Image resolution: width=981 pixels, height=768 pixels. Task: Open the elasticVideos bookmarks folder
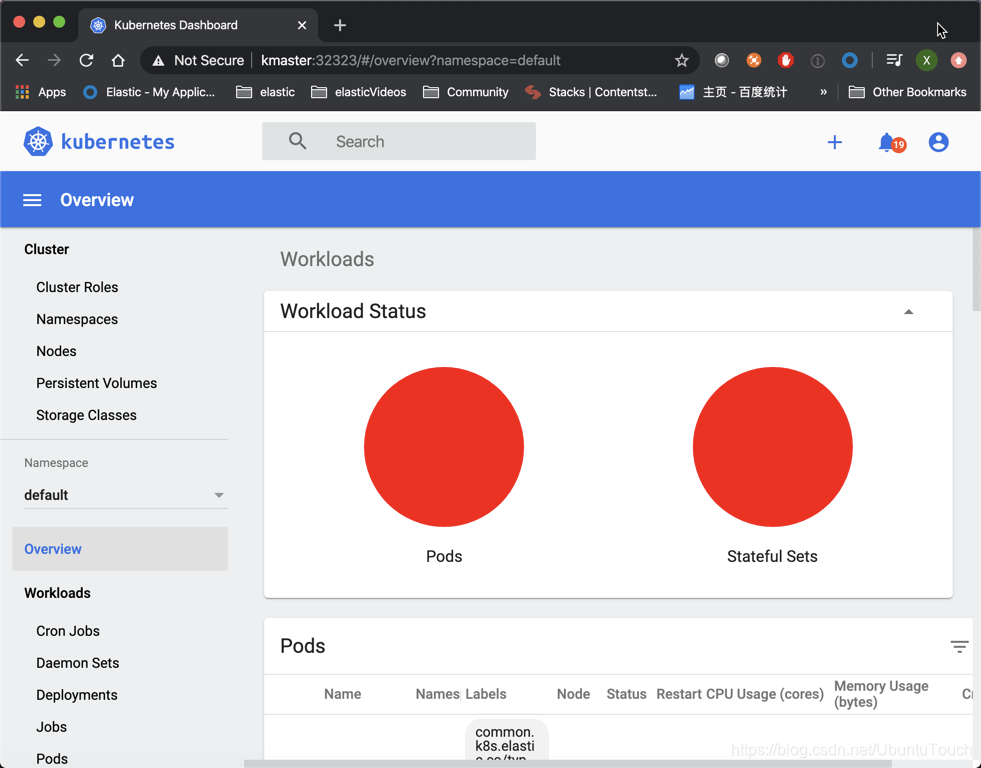(358, 92)
